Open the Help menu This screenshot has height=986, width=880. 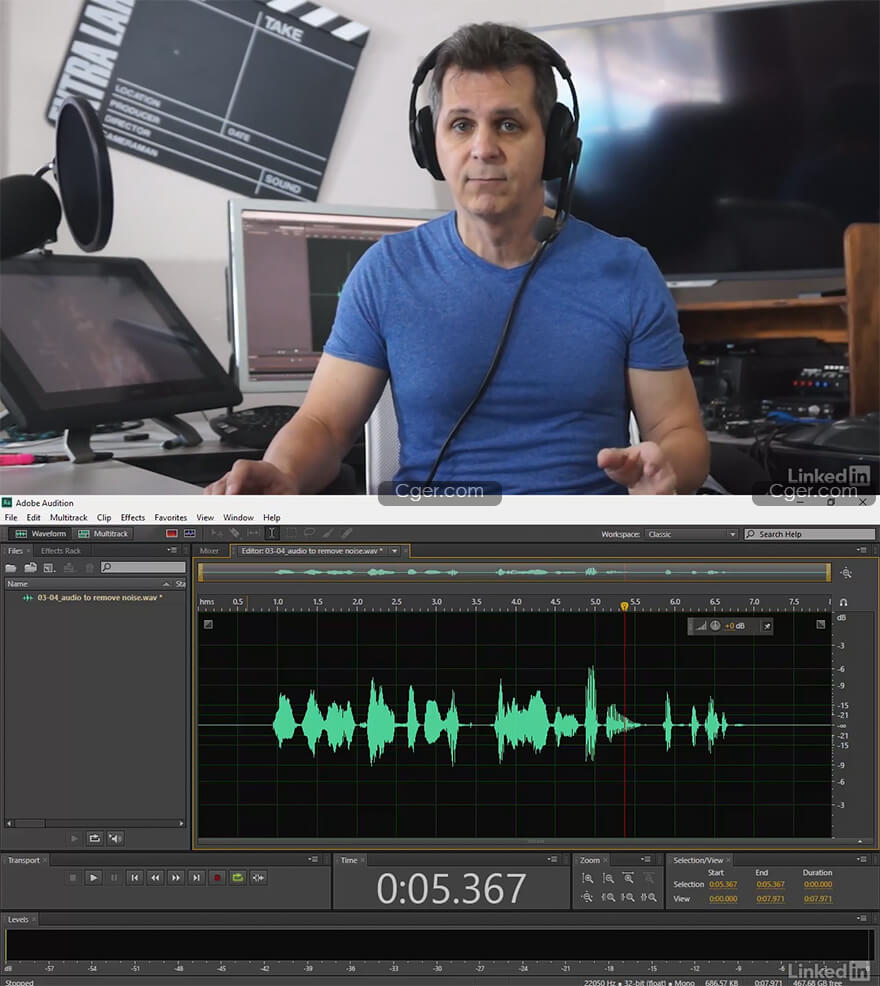[x=272, y=518]
